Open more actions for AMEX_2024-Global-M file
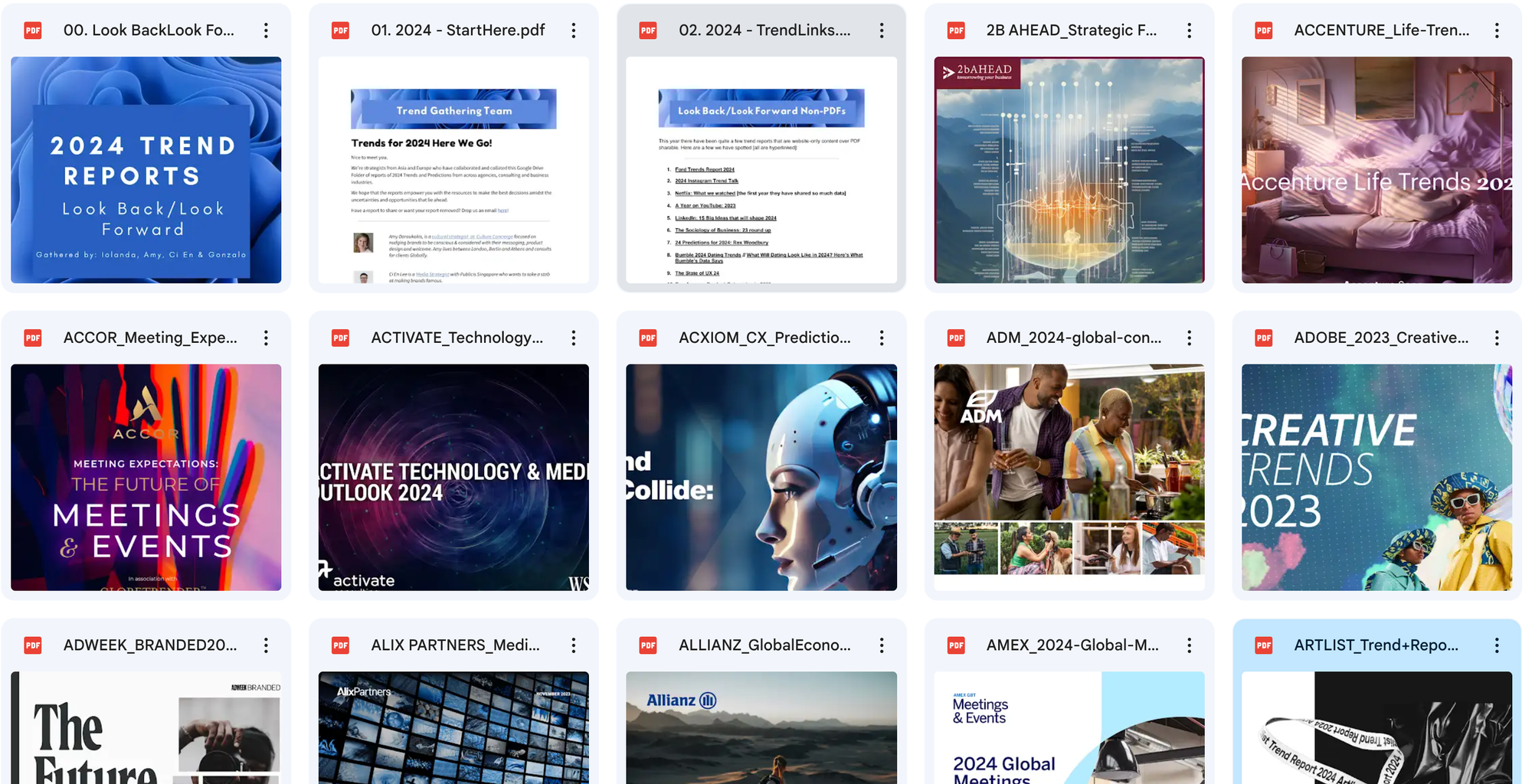The image size is (1532, 784). coord(1190,645)
